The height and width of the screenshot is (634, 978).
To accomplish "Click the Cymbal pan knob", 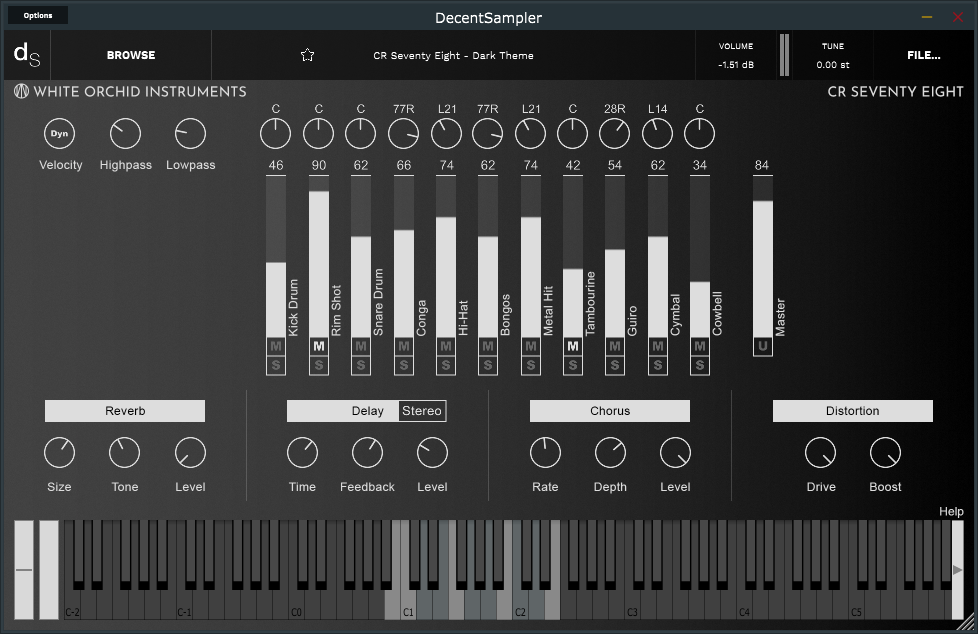I will coord(657,134).
